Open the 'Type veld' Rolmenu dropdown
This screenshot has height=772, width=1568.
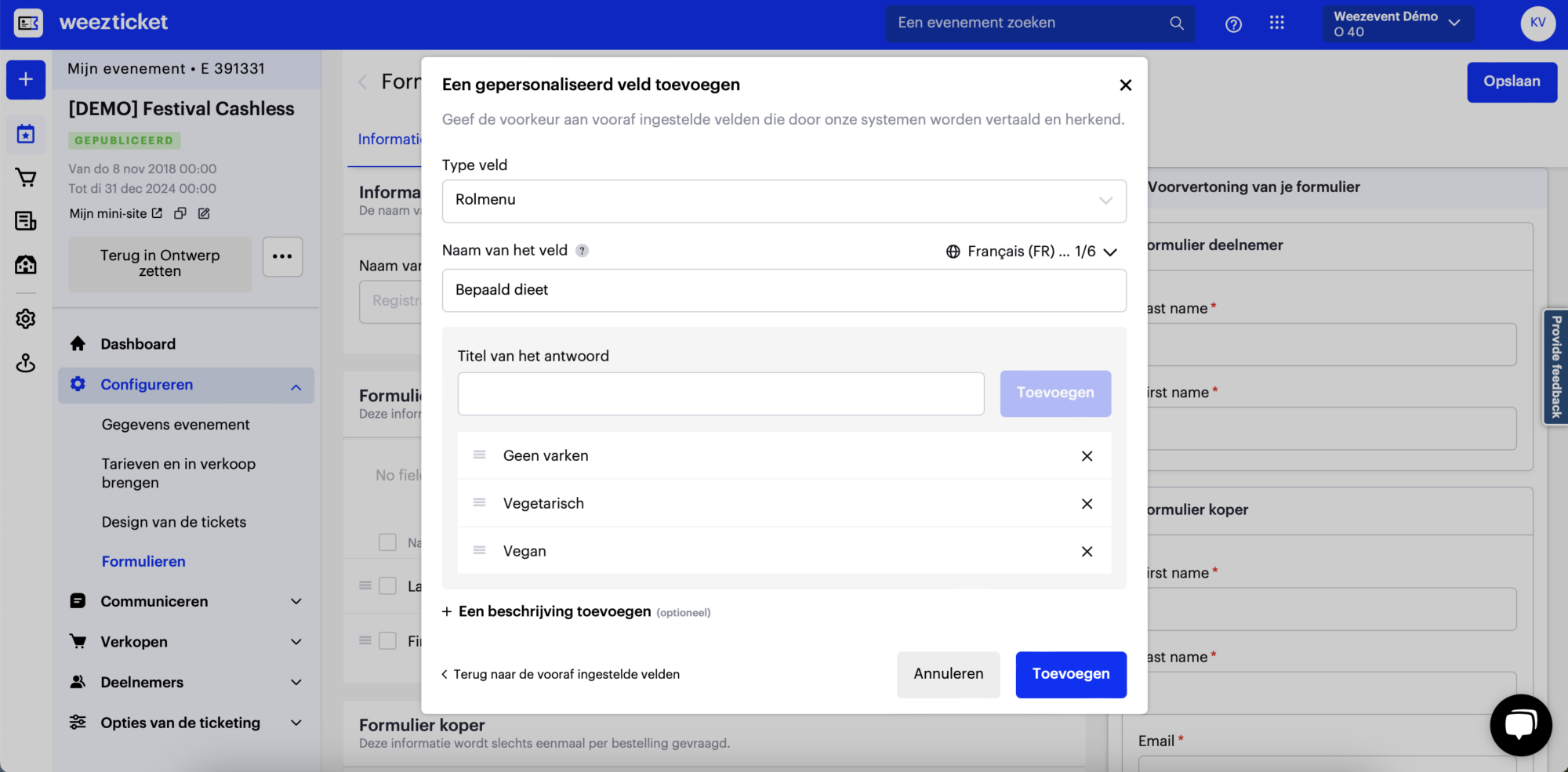(784, 201)
